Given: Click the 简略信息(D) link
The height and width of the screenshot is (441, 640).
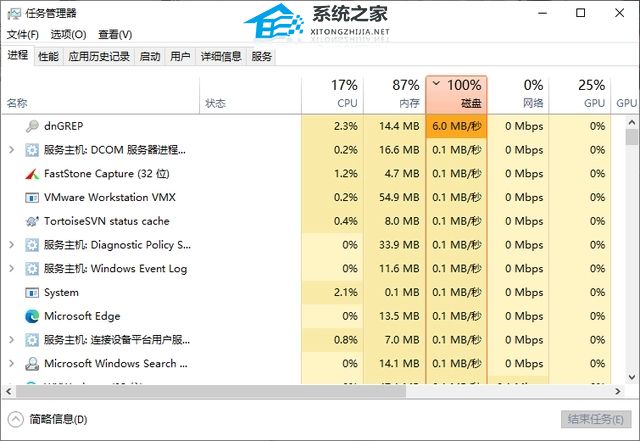Looking at the screenshot, I should (x=58, y=419).
